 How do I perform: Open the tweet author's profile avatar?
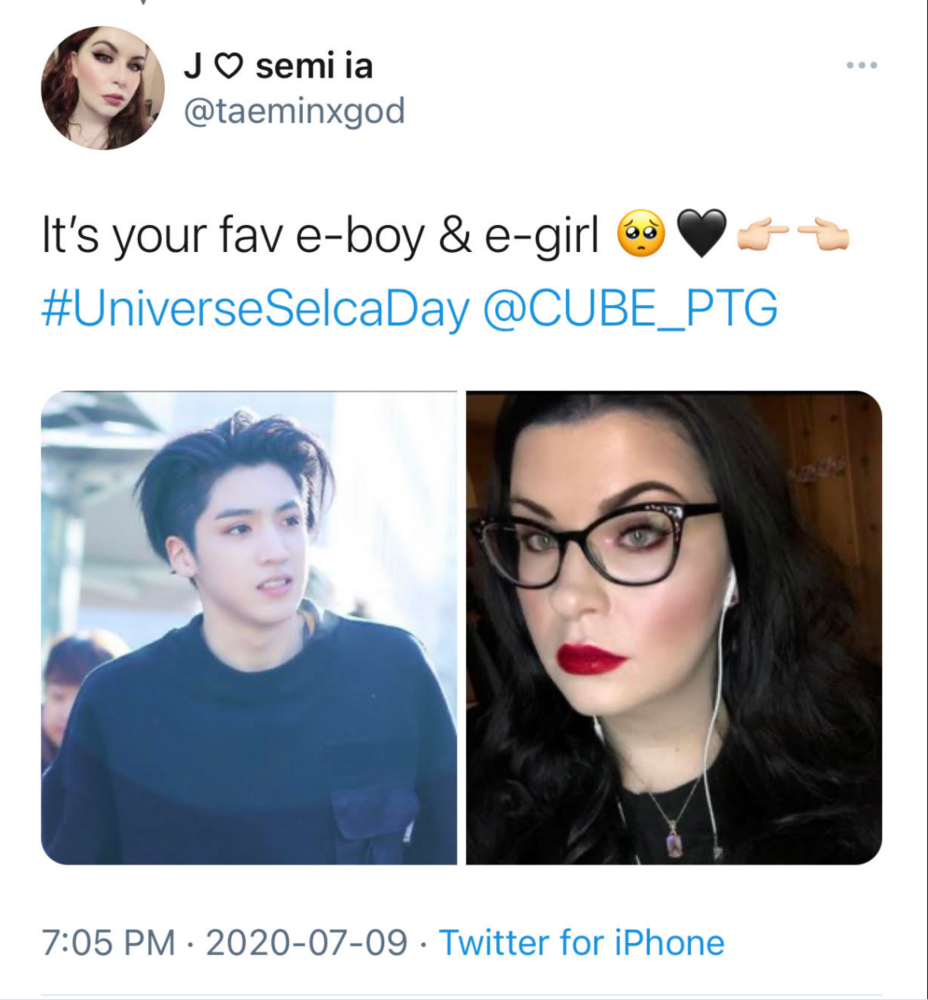pyautogui.click(x=103, y=88)
